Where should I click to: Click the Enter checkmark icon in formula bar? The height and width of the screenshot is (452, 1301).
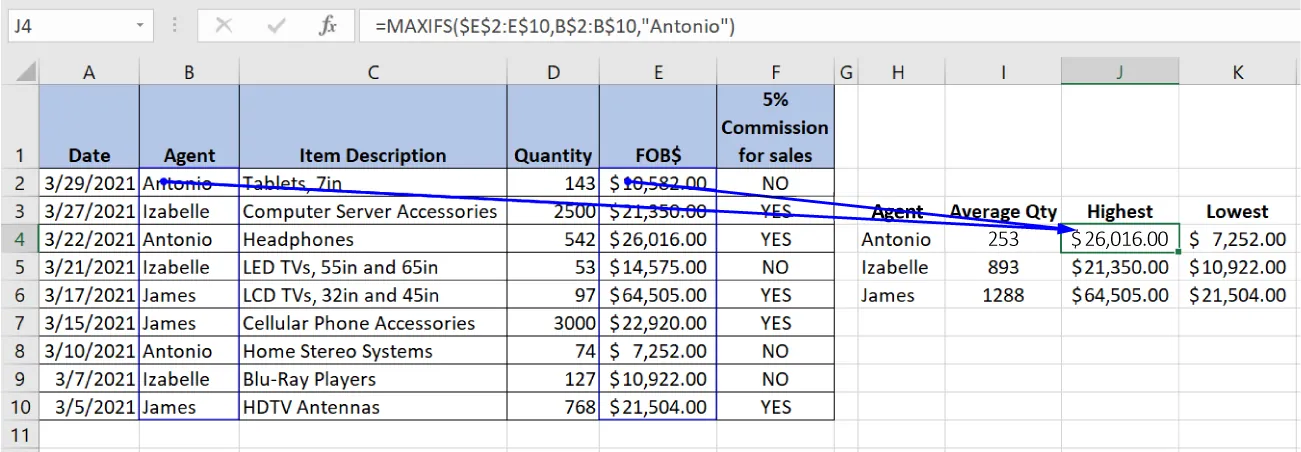click(275, 27)
